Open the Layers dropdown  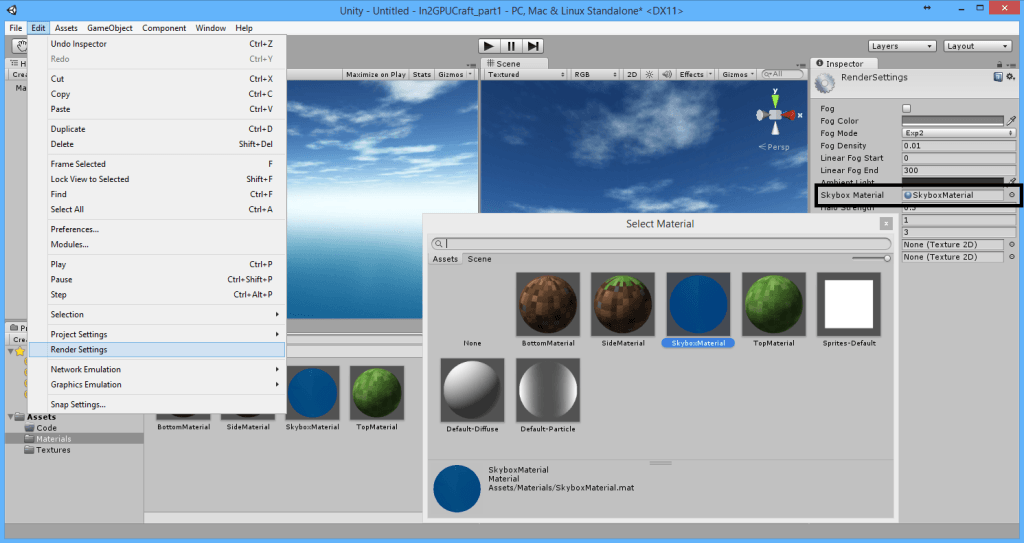(x=901, y=46)
